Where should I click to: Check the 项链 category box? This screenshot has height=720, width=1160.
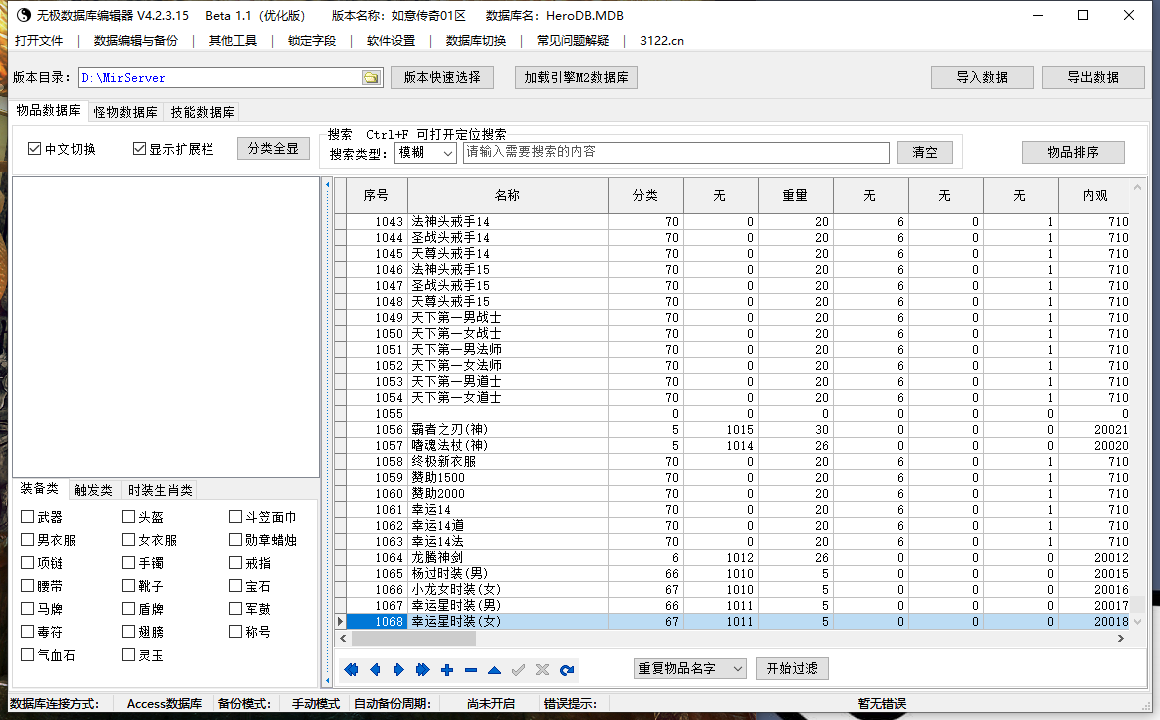27,562
